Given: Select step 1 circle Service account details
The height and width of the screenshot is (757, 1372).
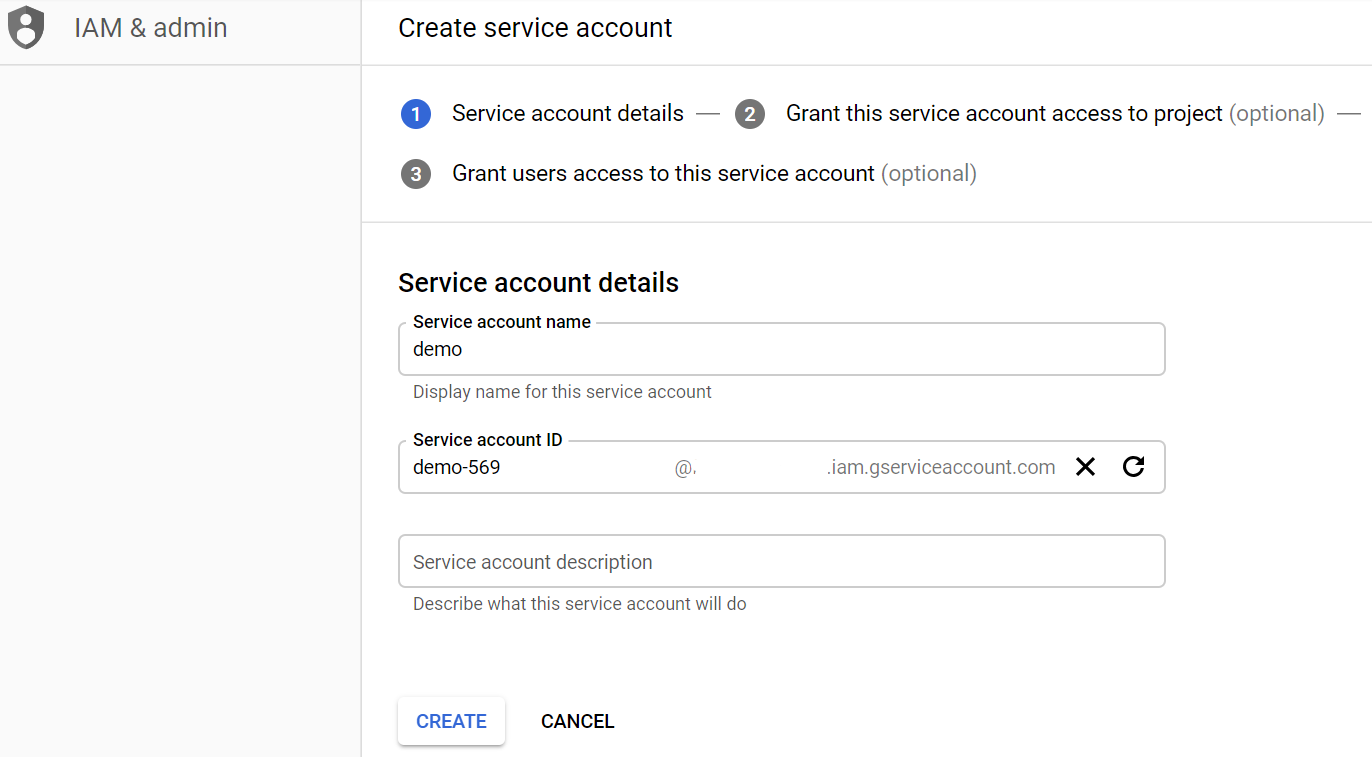Looking at the screenshot, I should (x=416, y=114).
